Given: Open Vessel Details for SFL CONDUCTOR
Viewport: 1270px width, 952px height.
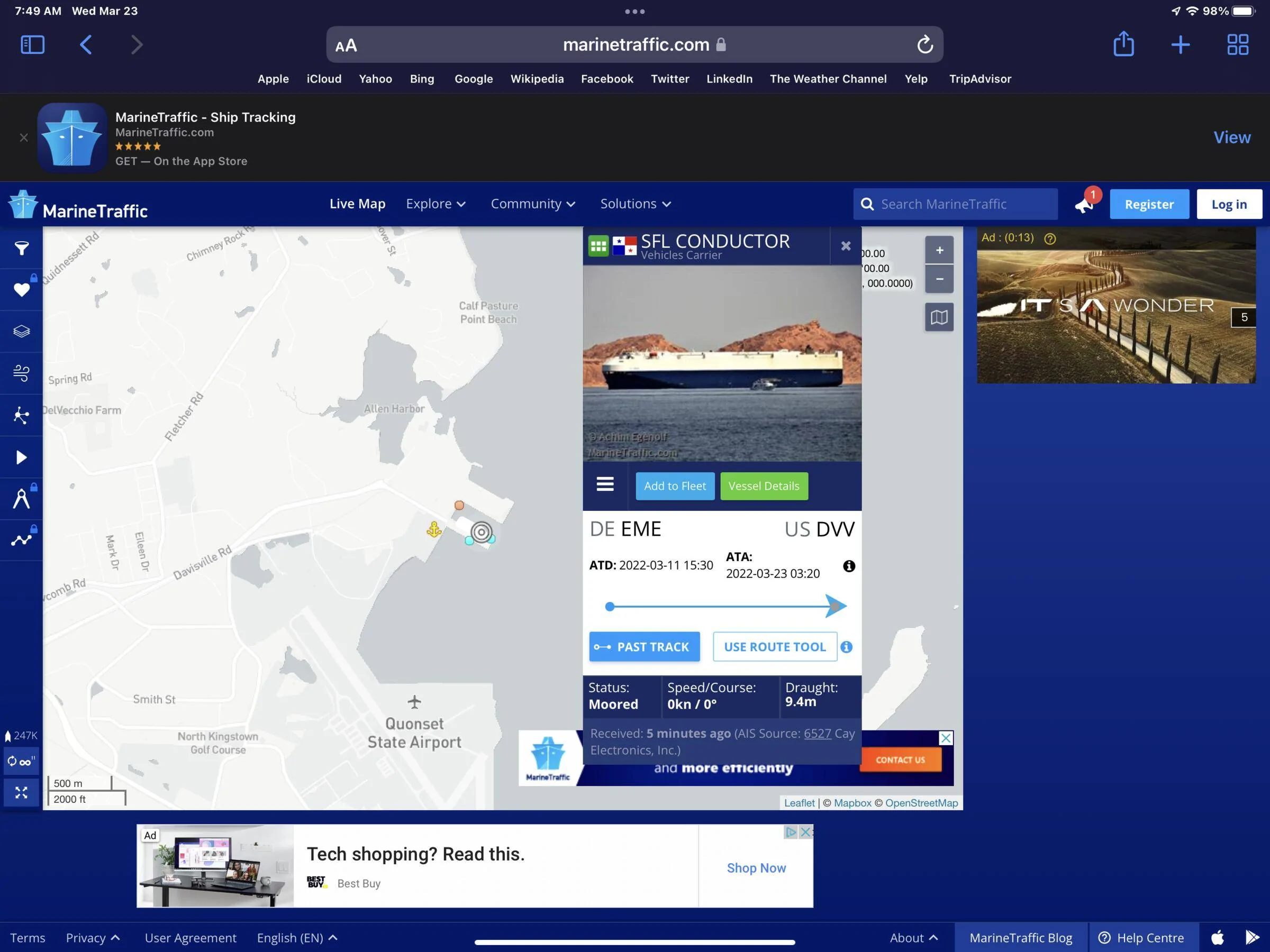Looking at the screenshot, I should tap(764, 486).
